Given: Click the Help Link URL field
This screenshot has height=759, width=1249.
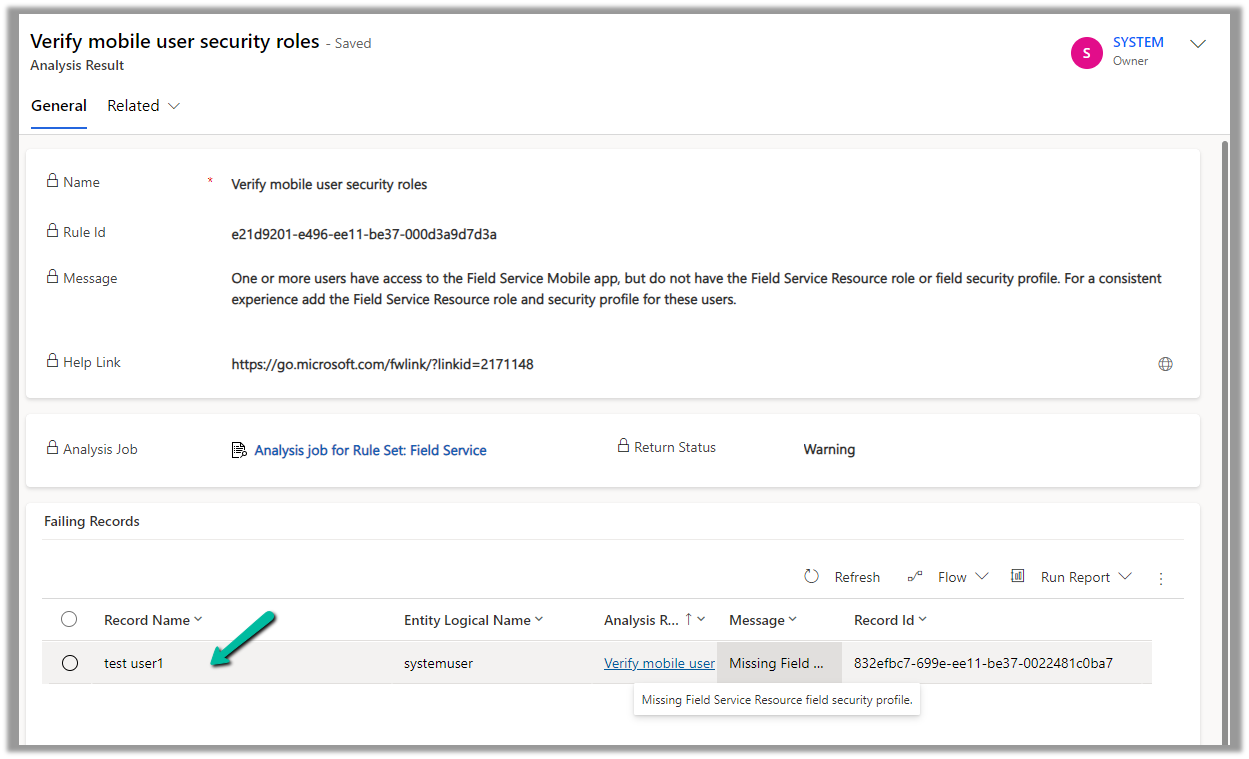Looking at the screenshot, I should [382, 365].
